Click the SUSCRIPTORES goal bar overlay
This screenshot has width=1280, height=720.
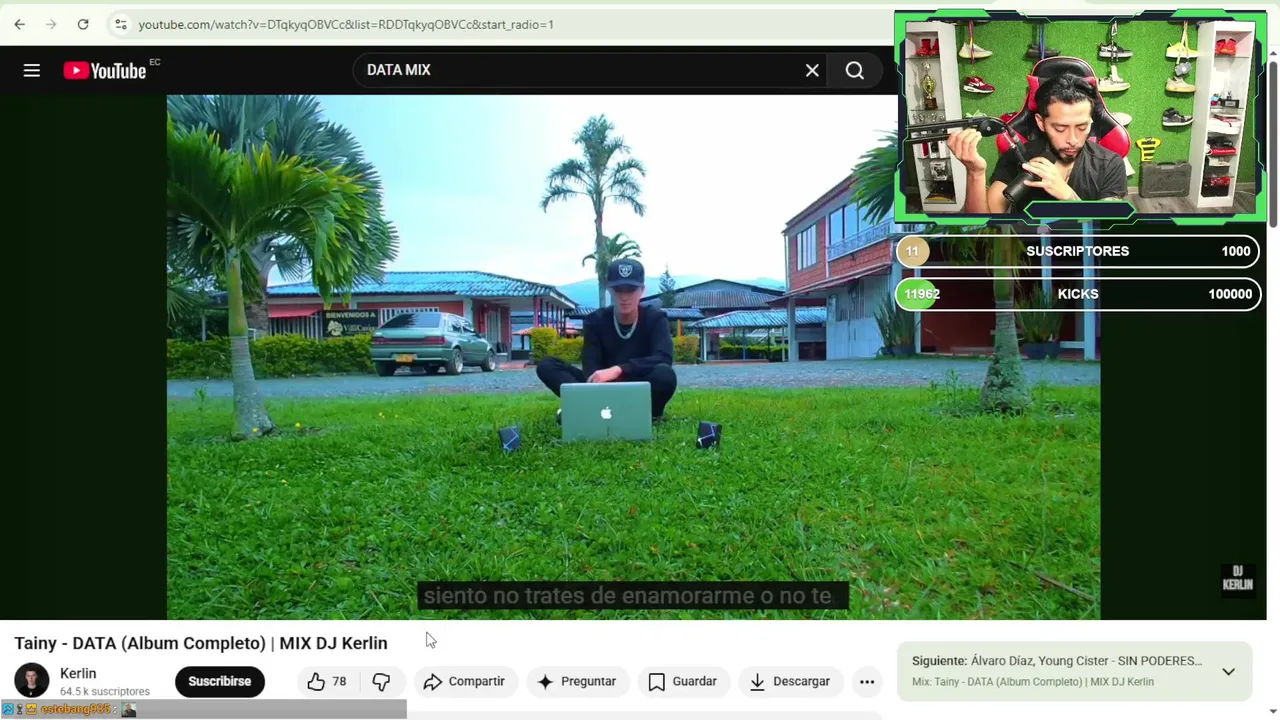(x=1078, y=251)
